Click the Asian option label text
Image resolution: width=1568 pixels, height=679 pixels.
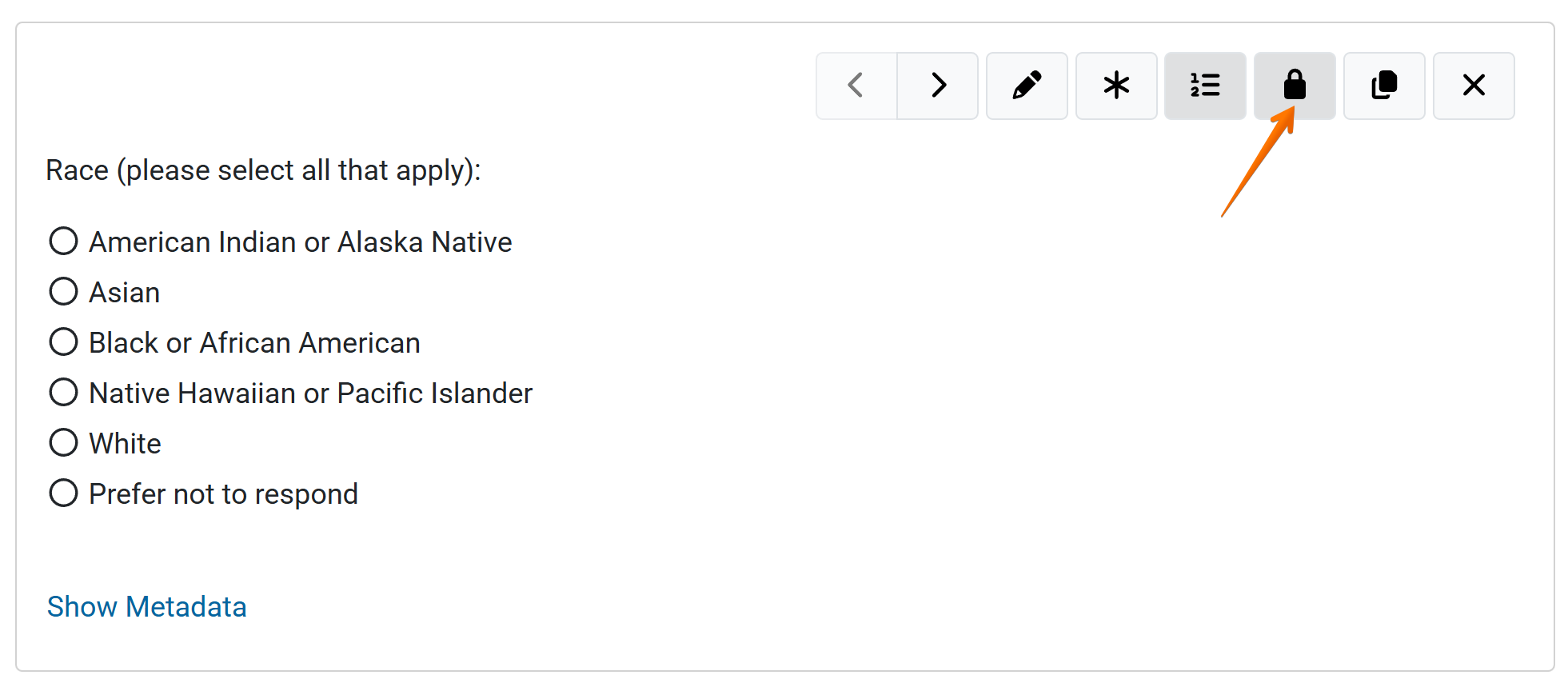125,293
